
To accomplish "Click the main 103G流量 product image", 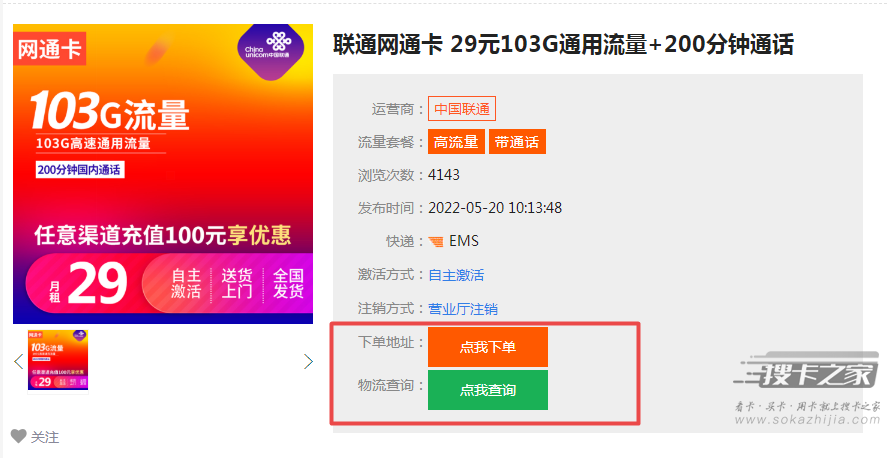I will 163,174.
